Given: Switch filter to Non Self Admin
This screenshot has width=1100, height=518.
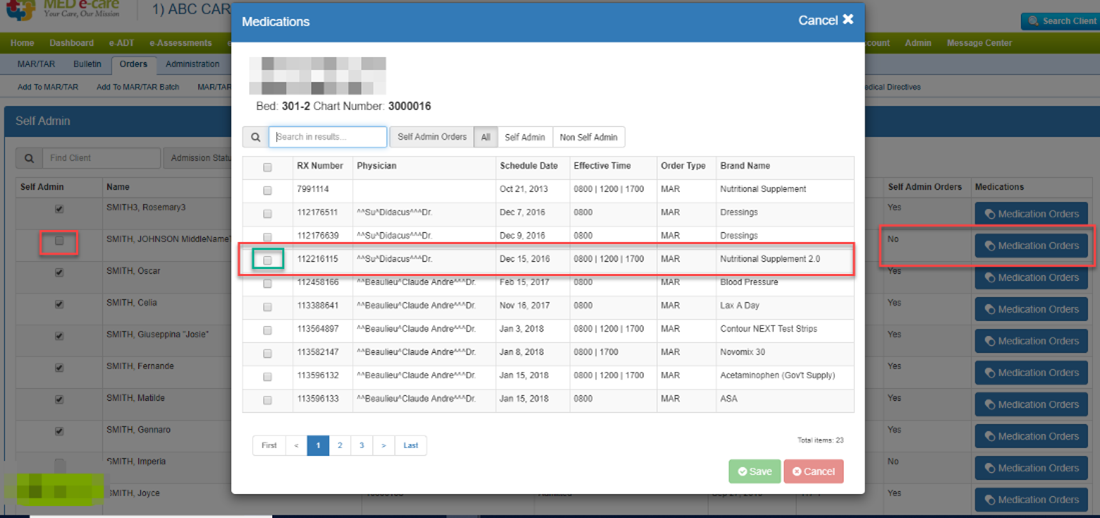Looking at the screenshot, I should (588, 137).
